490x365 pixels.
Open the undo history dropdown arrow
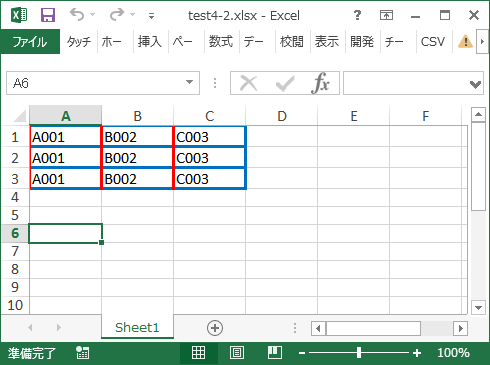93,15
